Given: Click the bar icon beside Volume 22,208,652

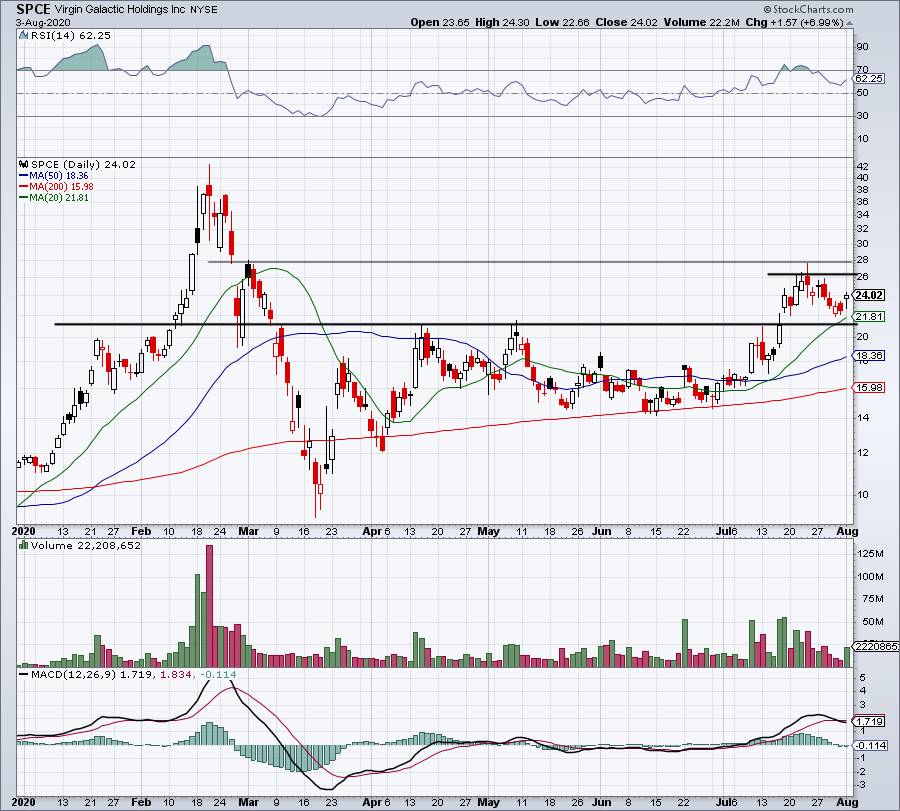Looking at the screenshot, I should [x=24, y=545].
